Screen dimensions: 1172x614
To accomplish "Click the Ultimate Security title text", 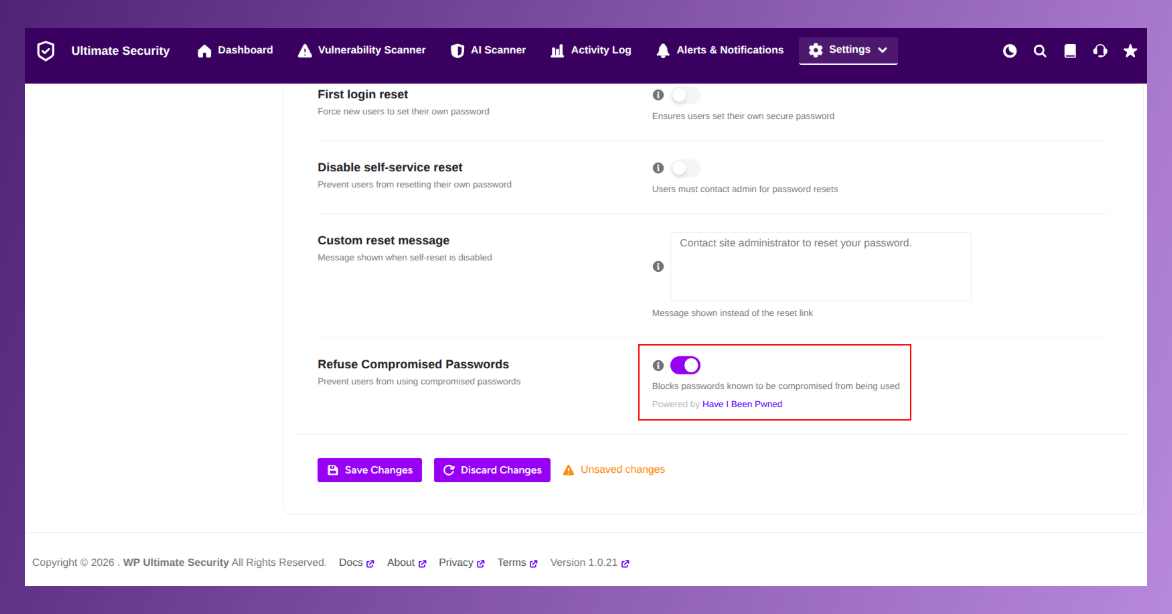I will click(120, 51).
